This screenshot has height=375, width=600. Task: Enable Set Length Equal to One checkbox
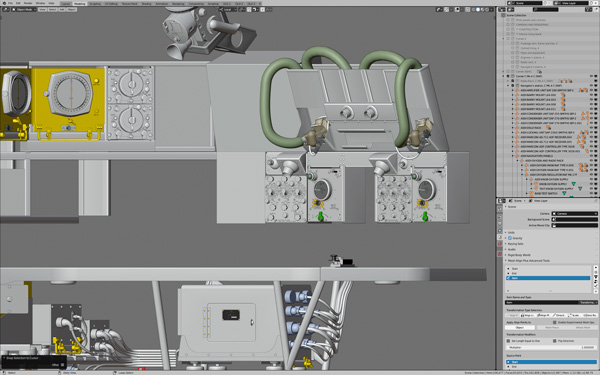point(509,341)
